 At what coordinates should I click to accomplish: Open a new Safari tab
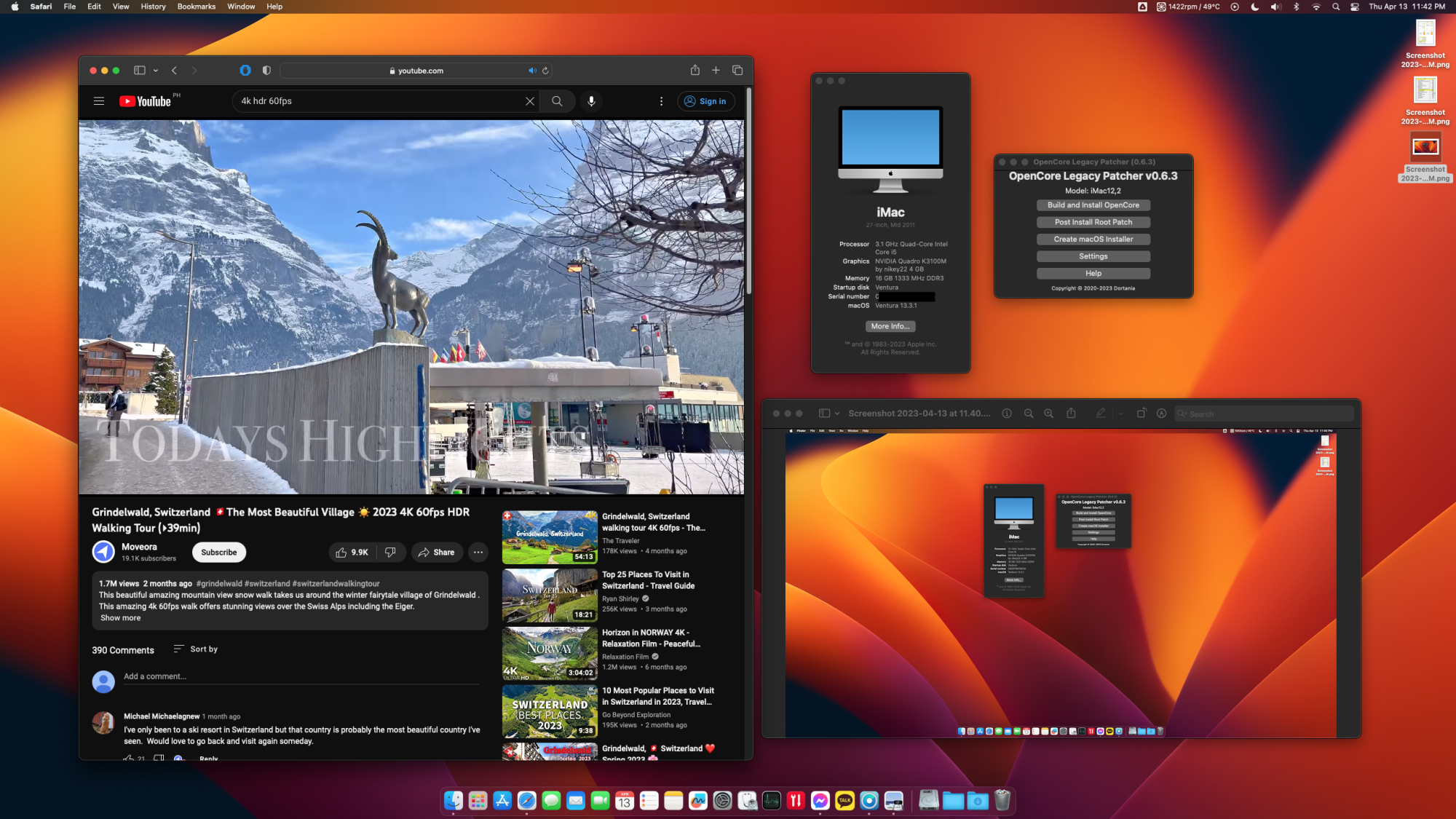[x=716, y=70]
